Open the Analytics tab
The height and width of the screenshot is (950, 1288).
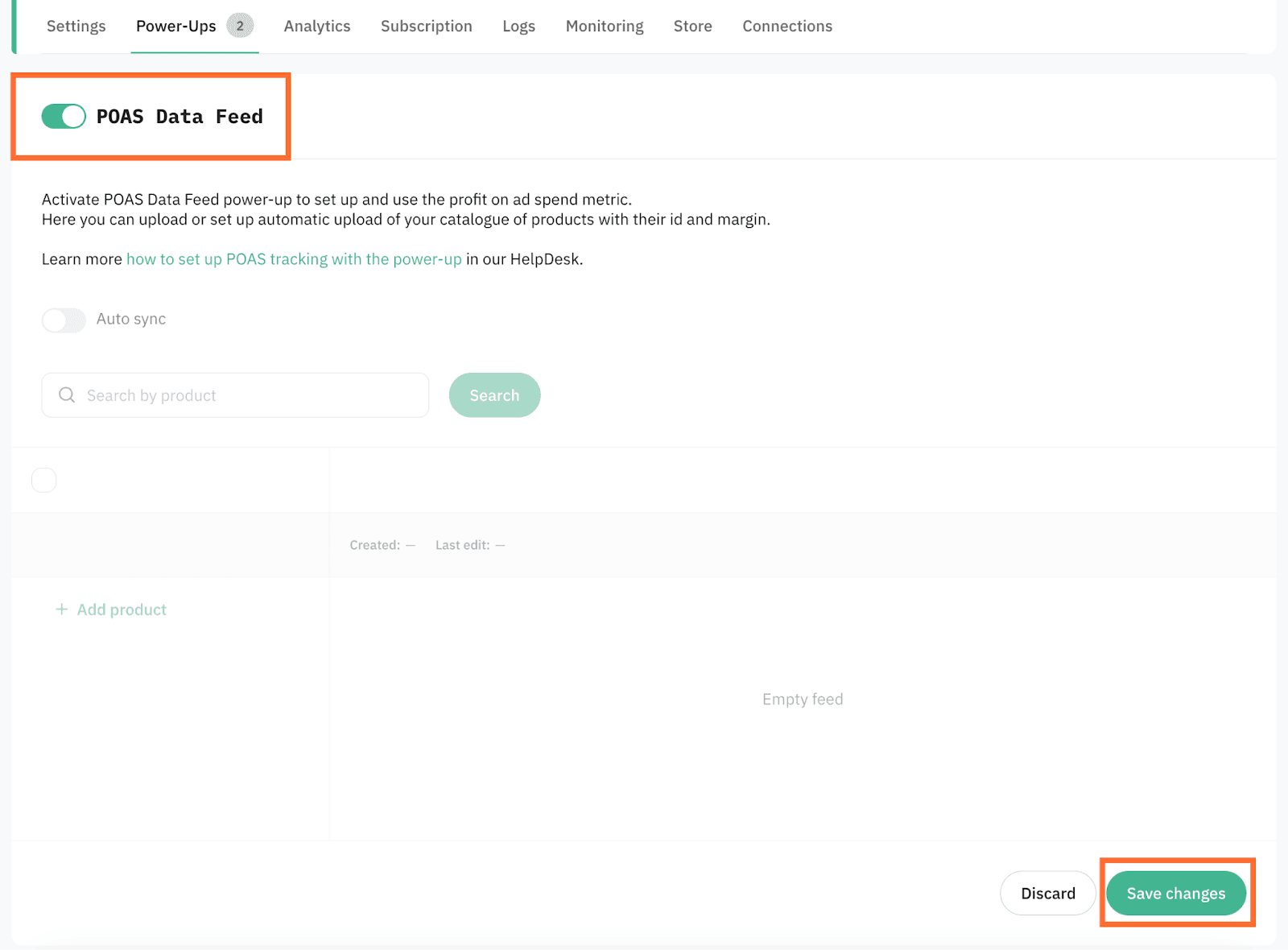(316, 26)
